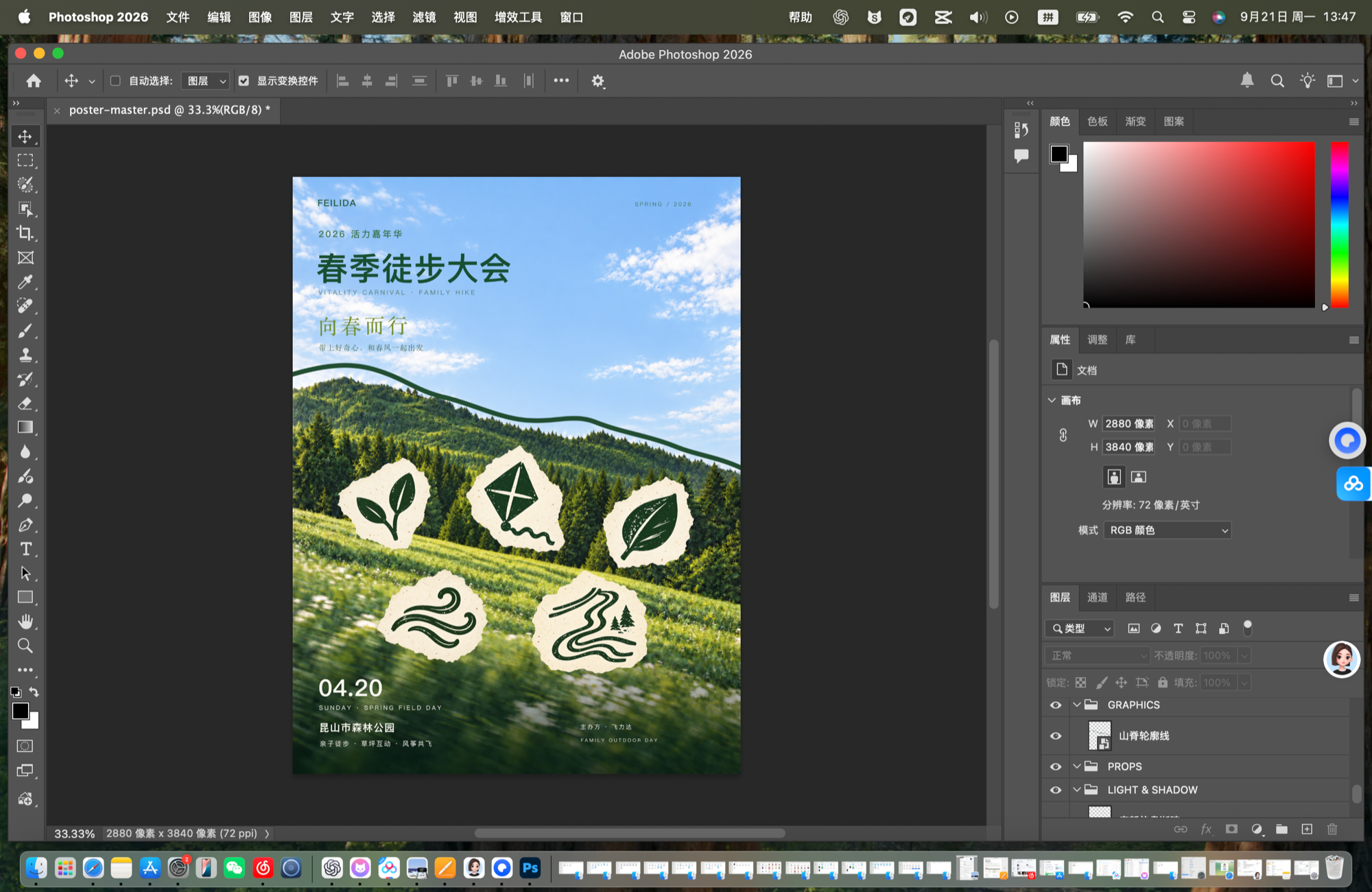
Task: Select the Hand tool
Action: click(x=25, y=622)
